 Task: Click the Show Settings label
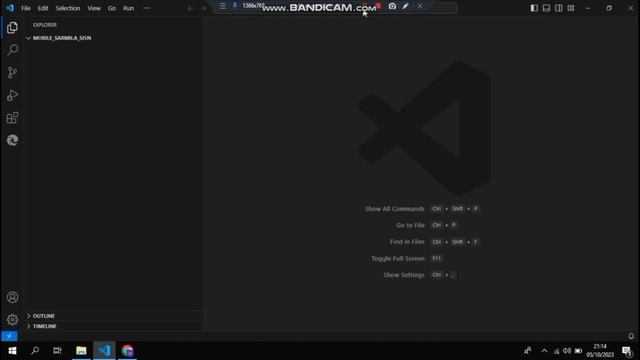tap(404, 275)
